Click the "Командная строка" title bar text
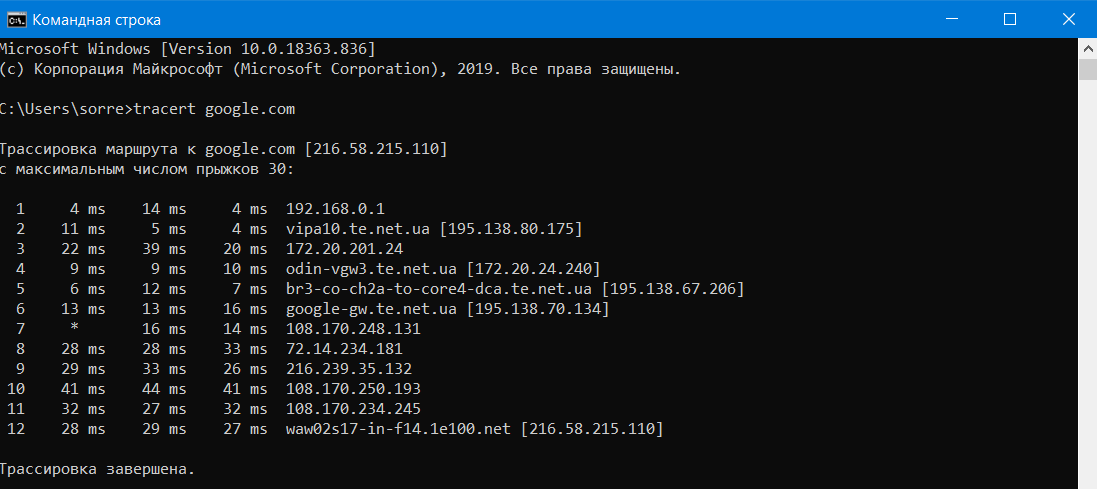 click(x=96, y=20)
